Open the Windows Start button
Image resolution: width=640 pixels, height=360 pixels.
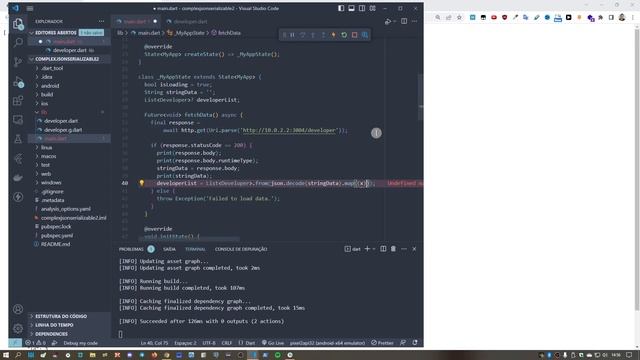coord(6,355)
